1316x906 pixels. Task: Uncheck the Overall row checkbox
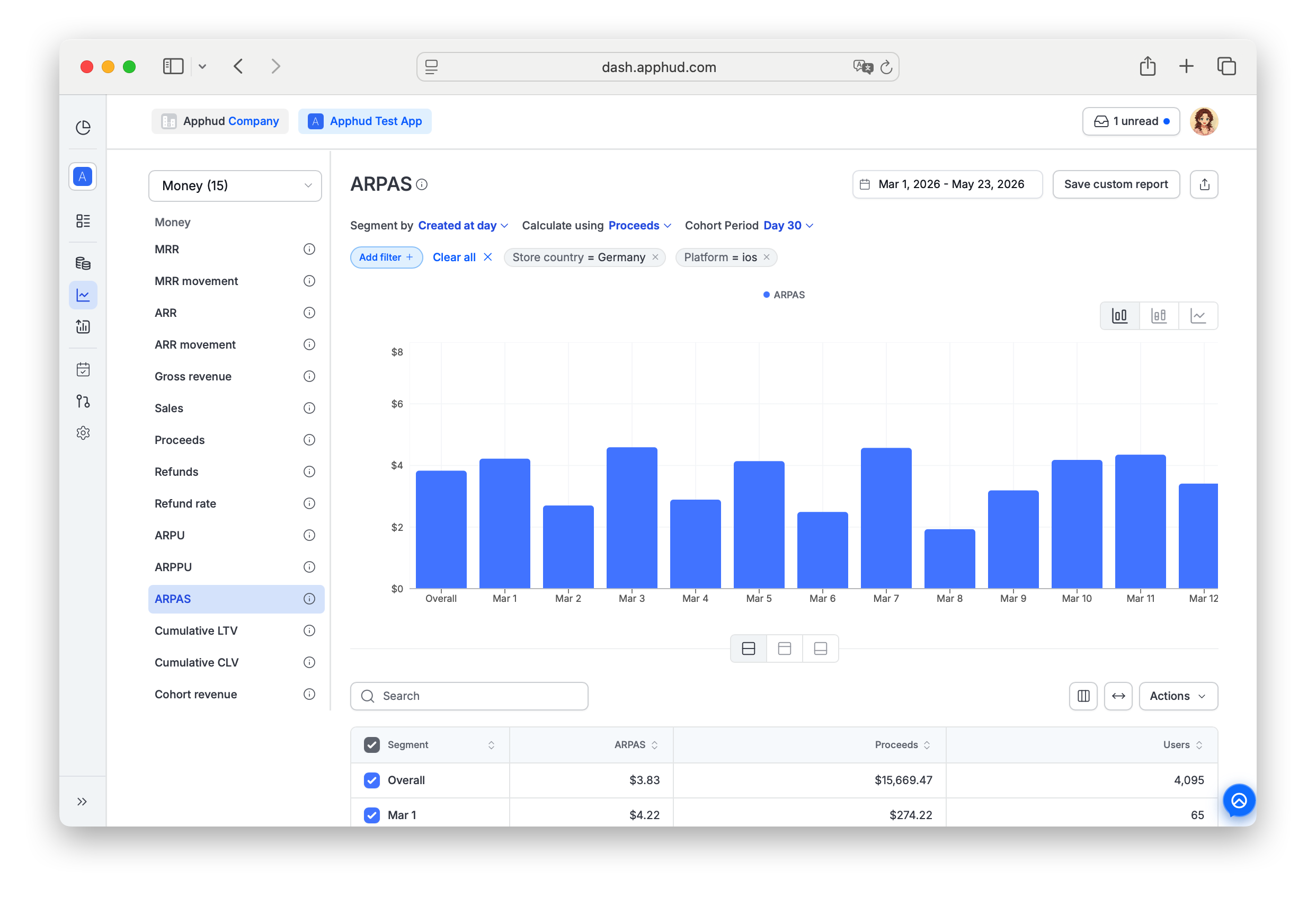click(x=372, y=780)
